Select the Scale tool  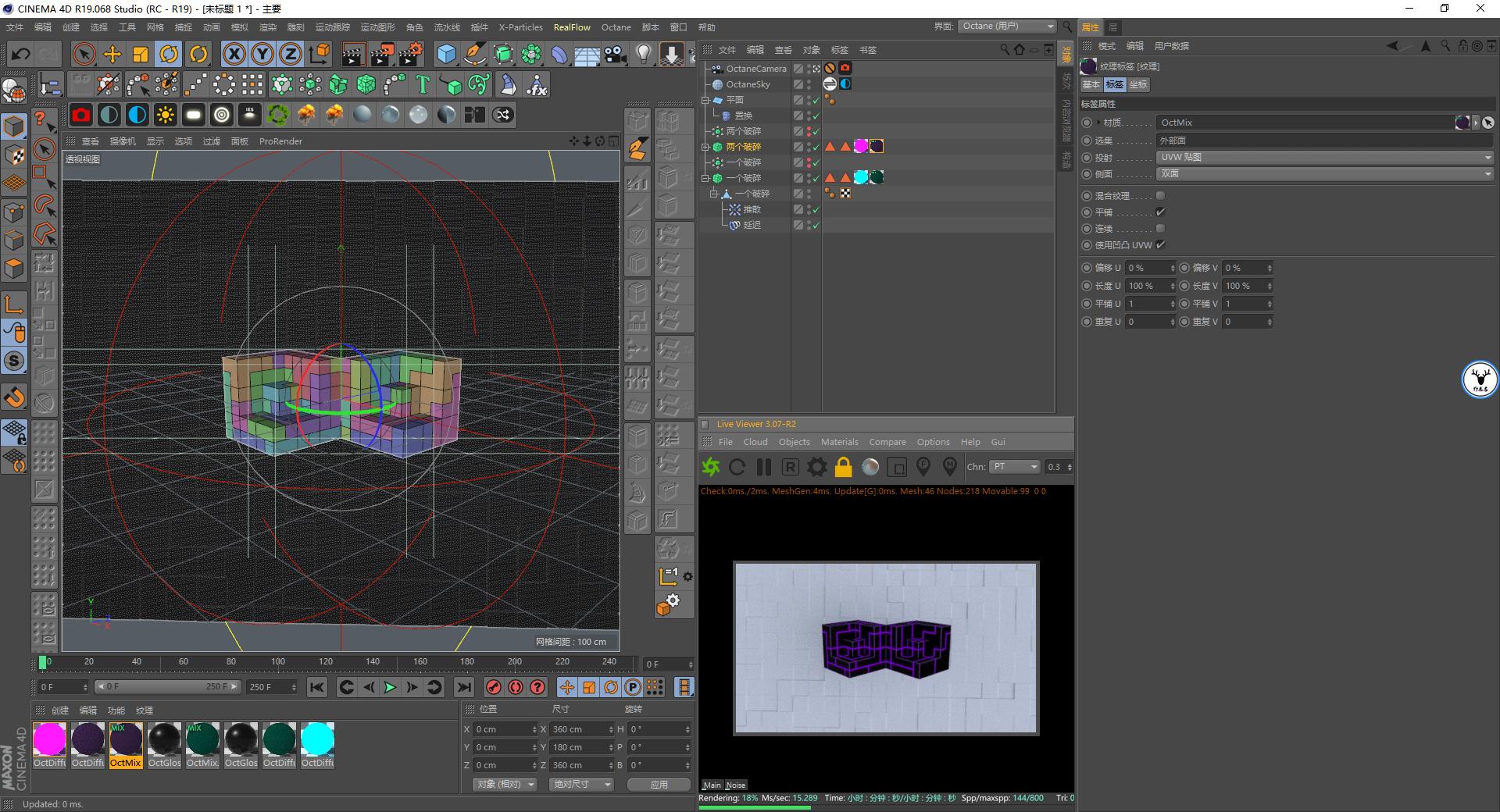coord(141,54)
